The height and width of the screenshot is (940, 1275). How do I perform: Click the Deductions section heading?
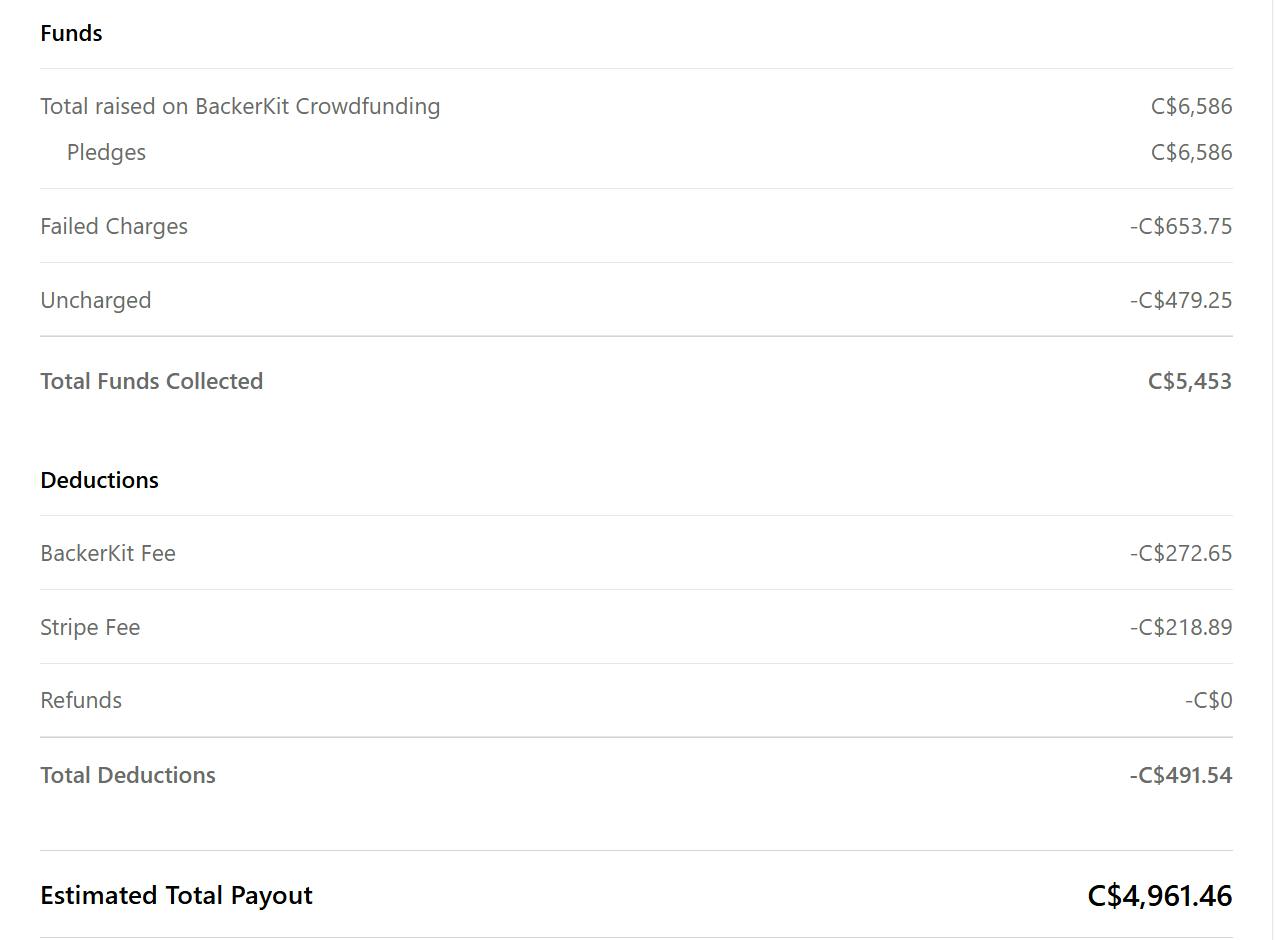pos(100,480)
